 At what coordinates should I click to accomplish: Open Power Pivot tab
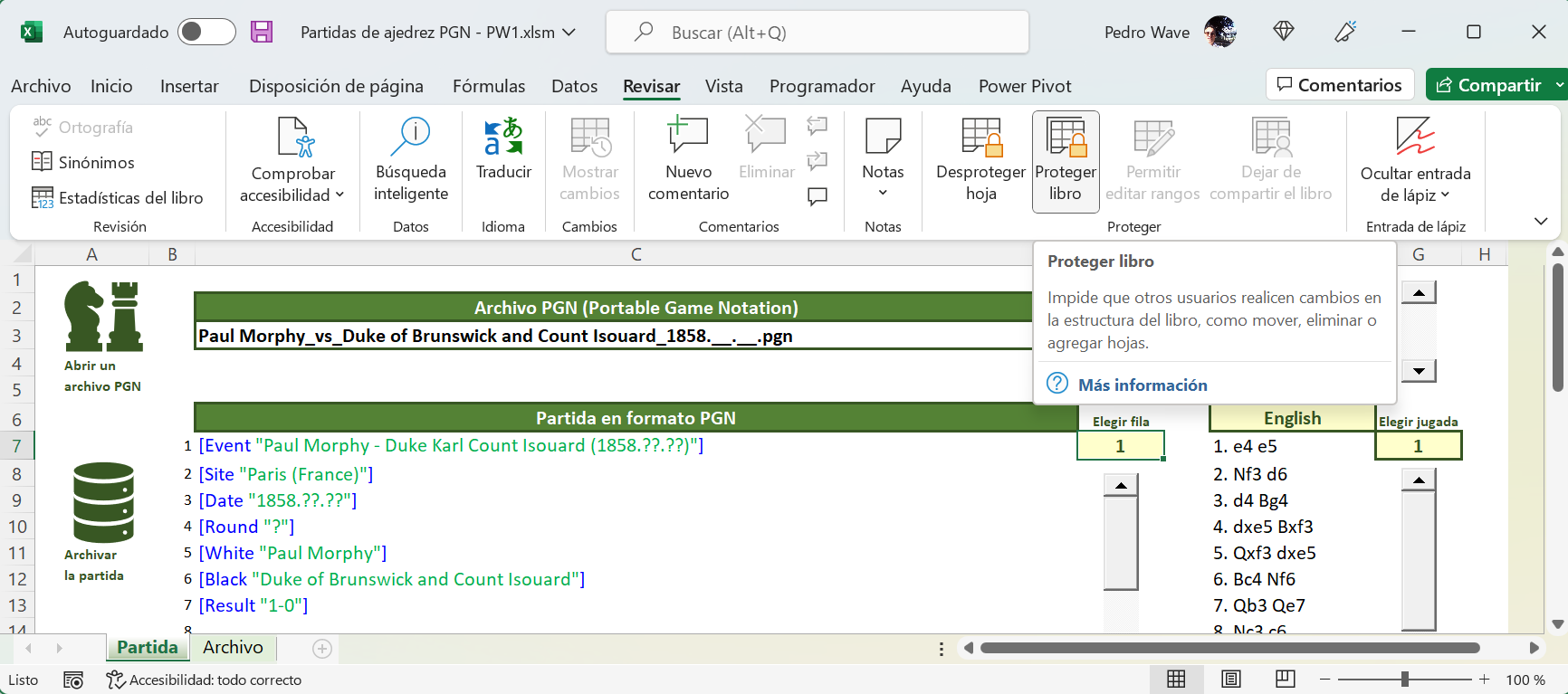(1025, 86)
